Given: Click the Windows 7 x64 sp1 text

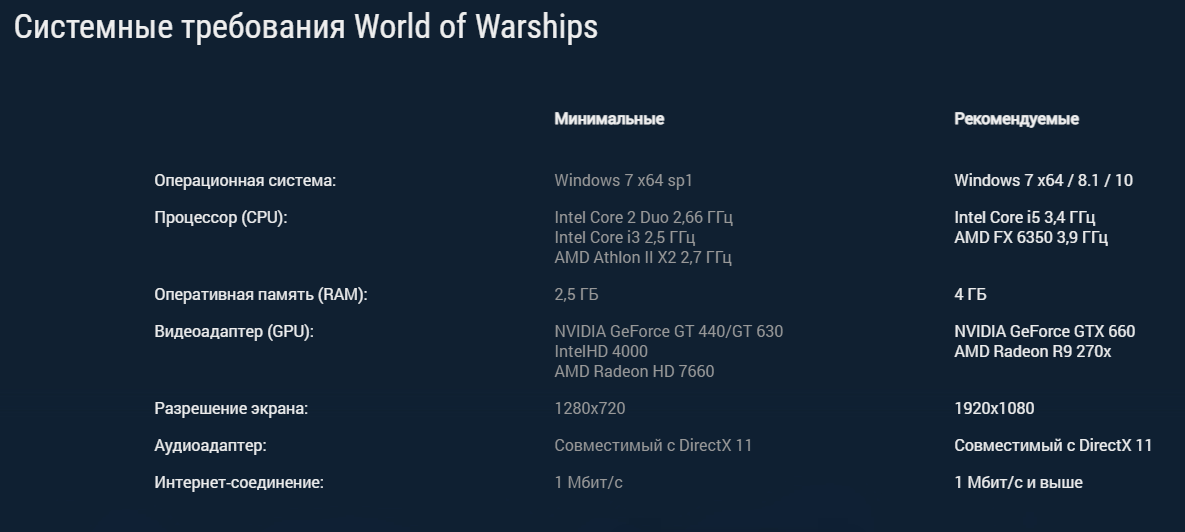Looking at the screenshot, I should pos(623,181).
